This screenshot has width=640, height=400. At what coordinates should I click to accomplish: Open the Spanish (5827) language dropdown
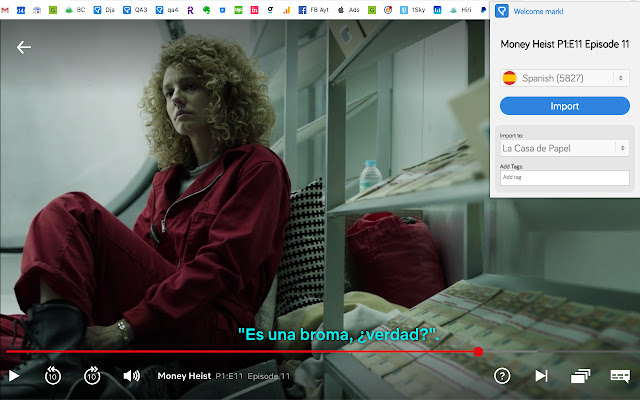point(564,78)
